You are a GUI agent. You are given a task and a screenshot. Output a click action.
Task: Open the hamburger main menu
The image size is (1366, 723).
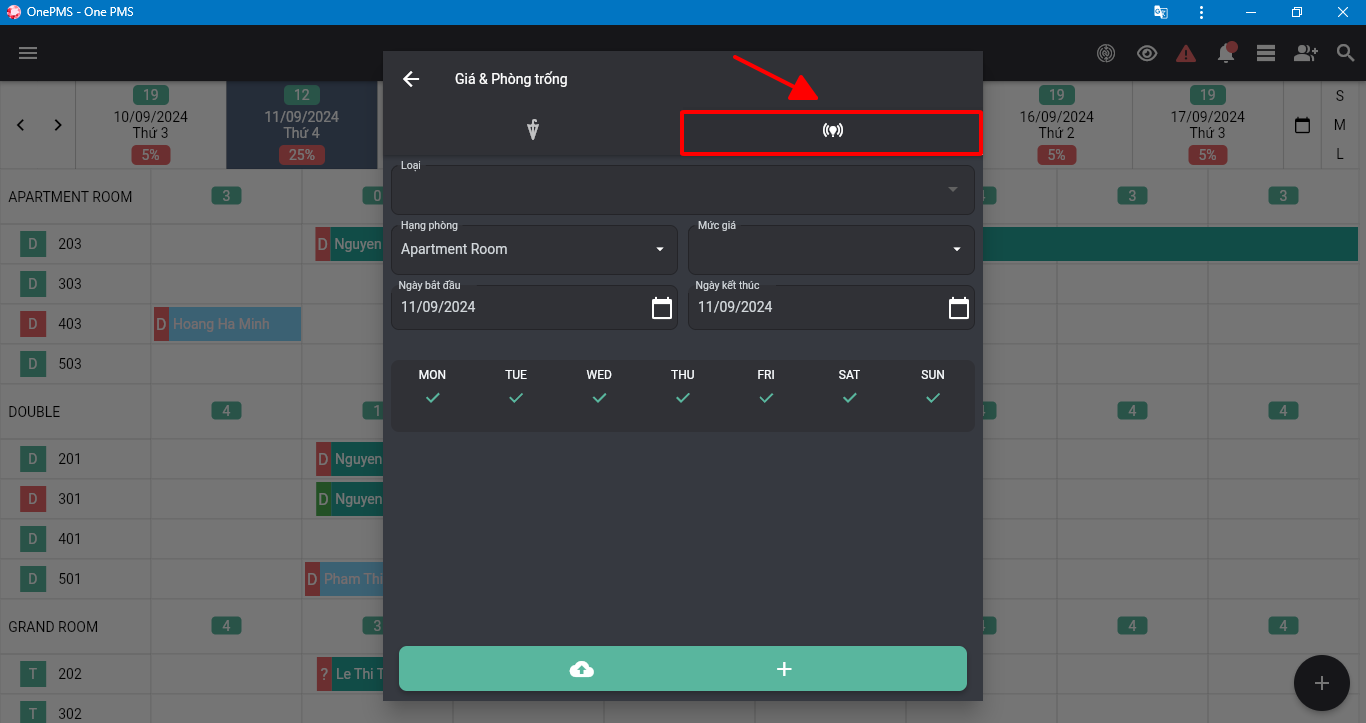(28, 53)
